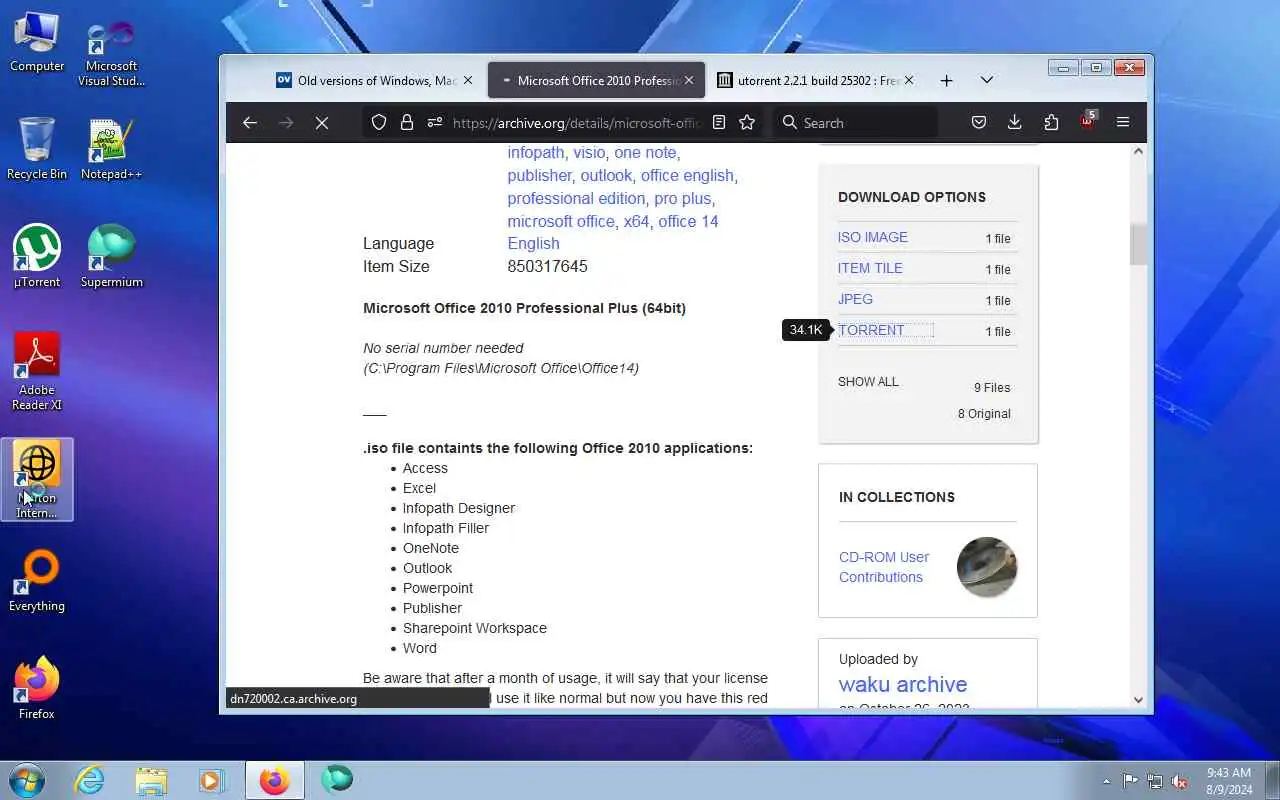Click the page scrollbar thumb
The height and width of the screenshot is (800, 1280).
pyautogui.click(x=1138, y=245)
